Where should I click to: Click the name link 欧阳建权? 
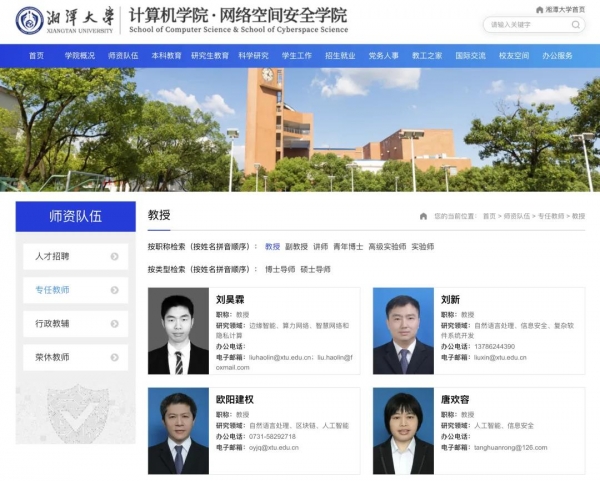234,399
